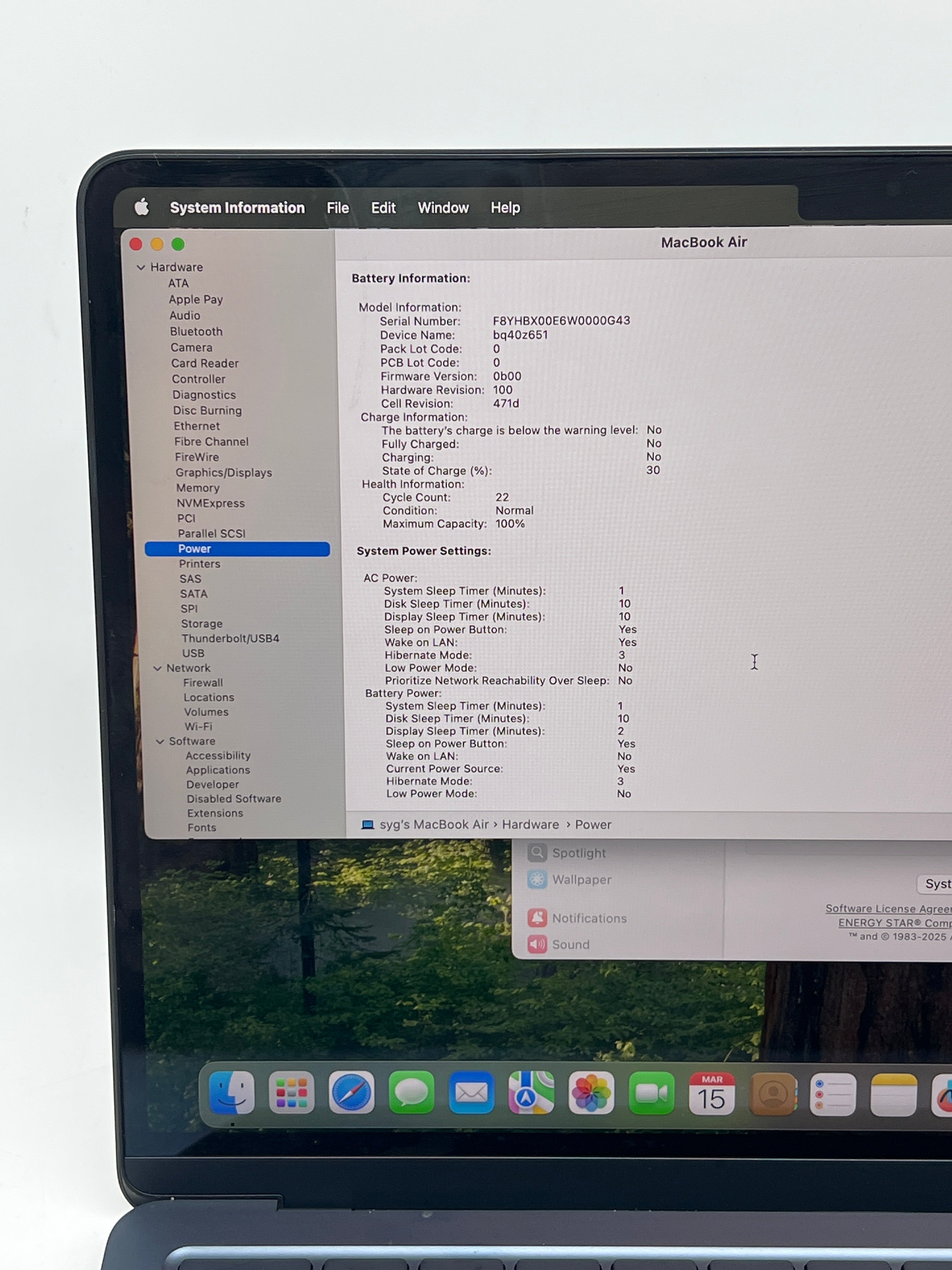Viewport: 952px width, 1270px height.
Task: Select Disc Burning in the sidebar
Action: click(207, 410)
